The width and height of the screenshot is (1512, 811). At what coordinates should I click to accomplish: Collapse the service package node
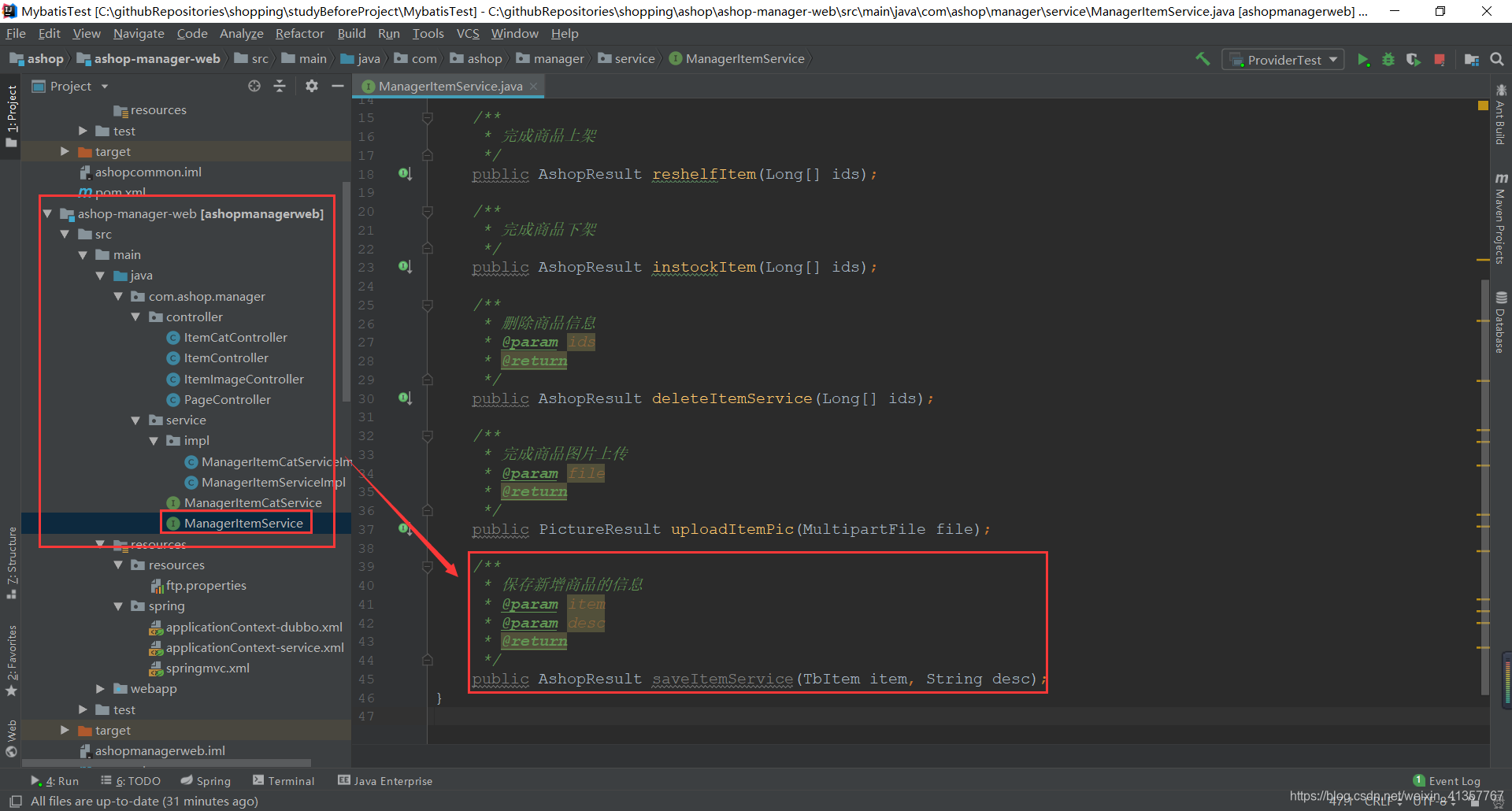(x=135, y=420)
